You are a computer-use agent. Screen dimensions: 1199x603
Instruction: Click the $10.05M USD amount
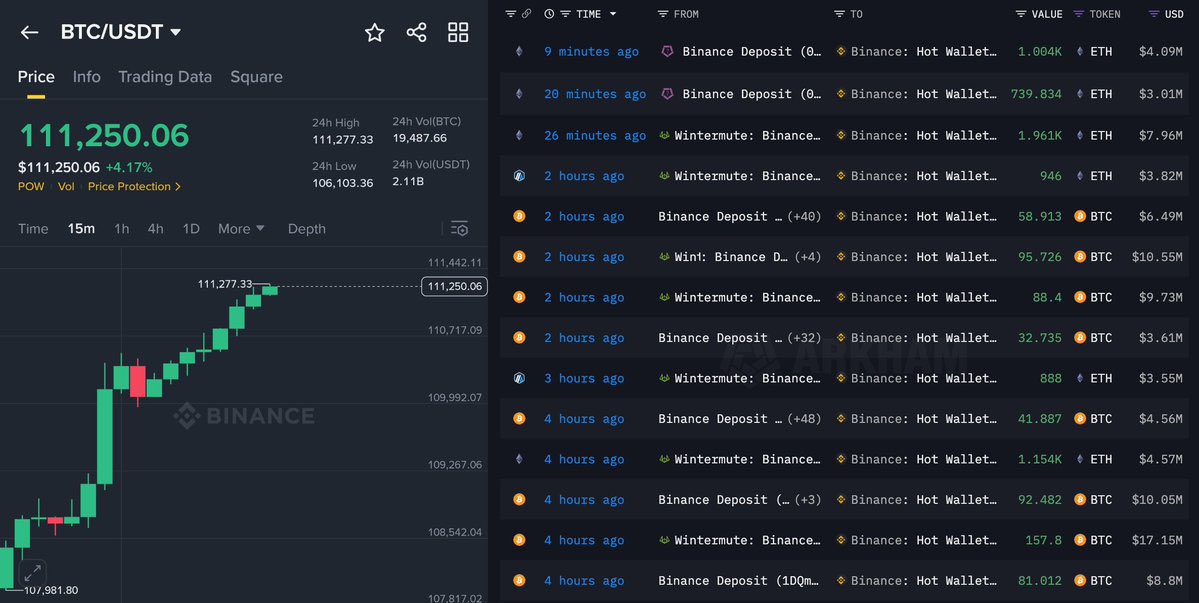pyautogui.click(x=1157, y=500)
